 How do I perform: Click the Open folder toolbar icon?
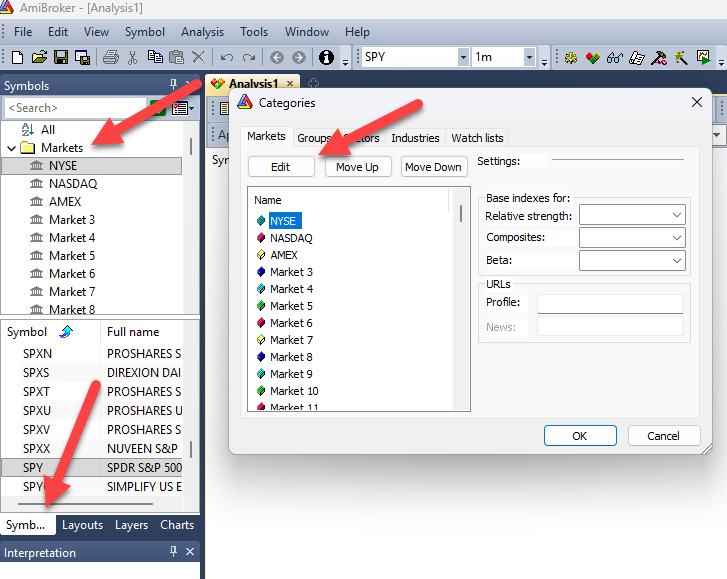tap(39, 57)
